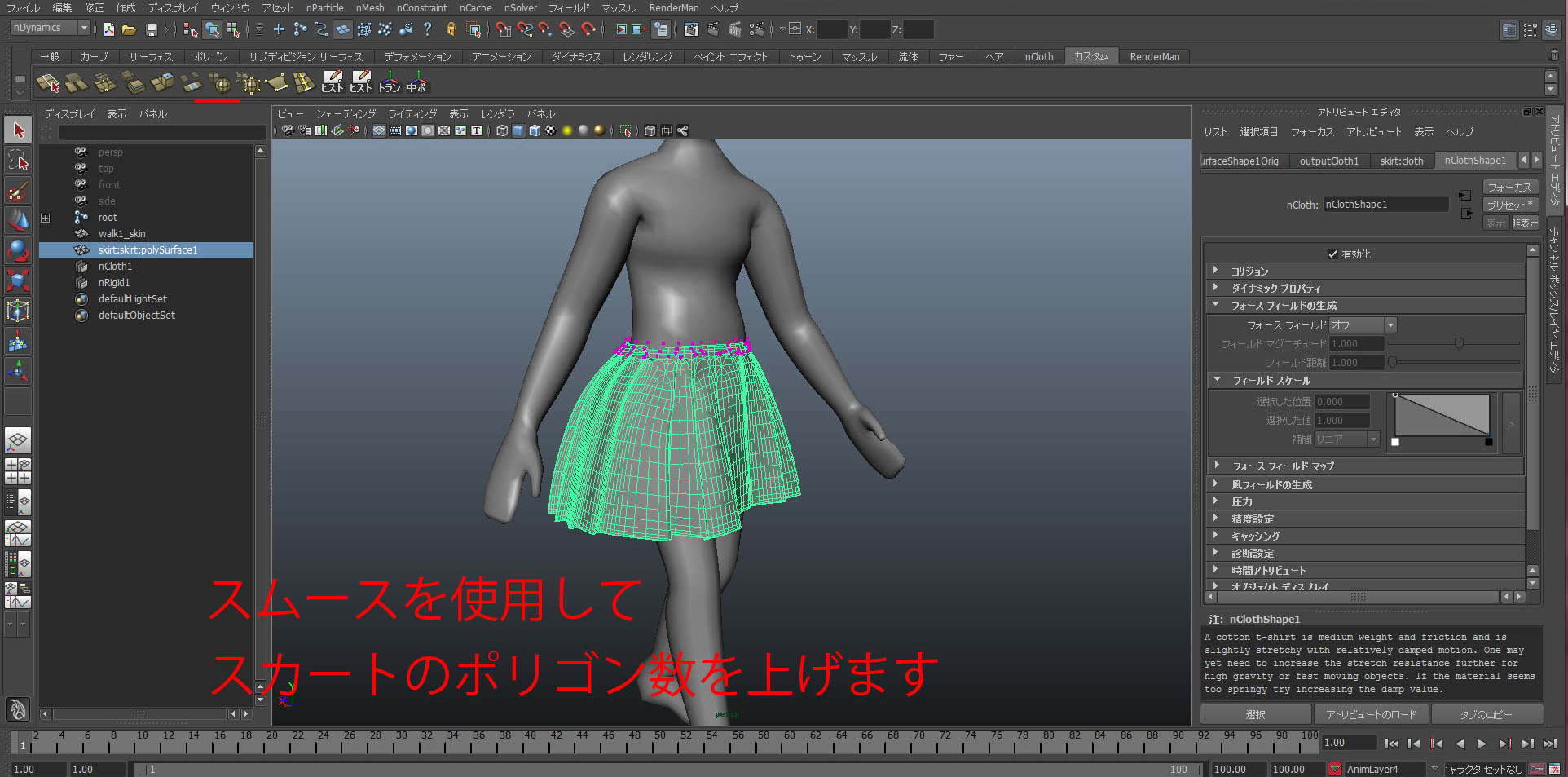The image size is (1568, 777).
Task: Toggle the viewport grid display icon
Action: tap(379, 130)
